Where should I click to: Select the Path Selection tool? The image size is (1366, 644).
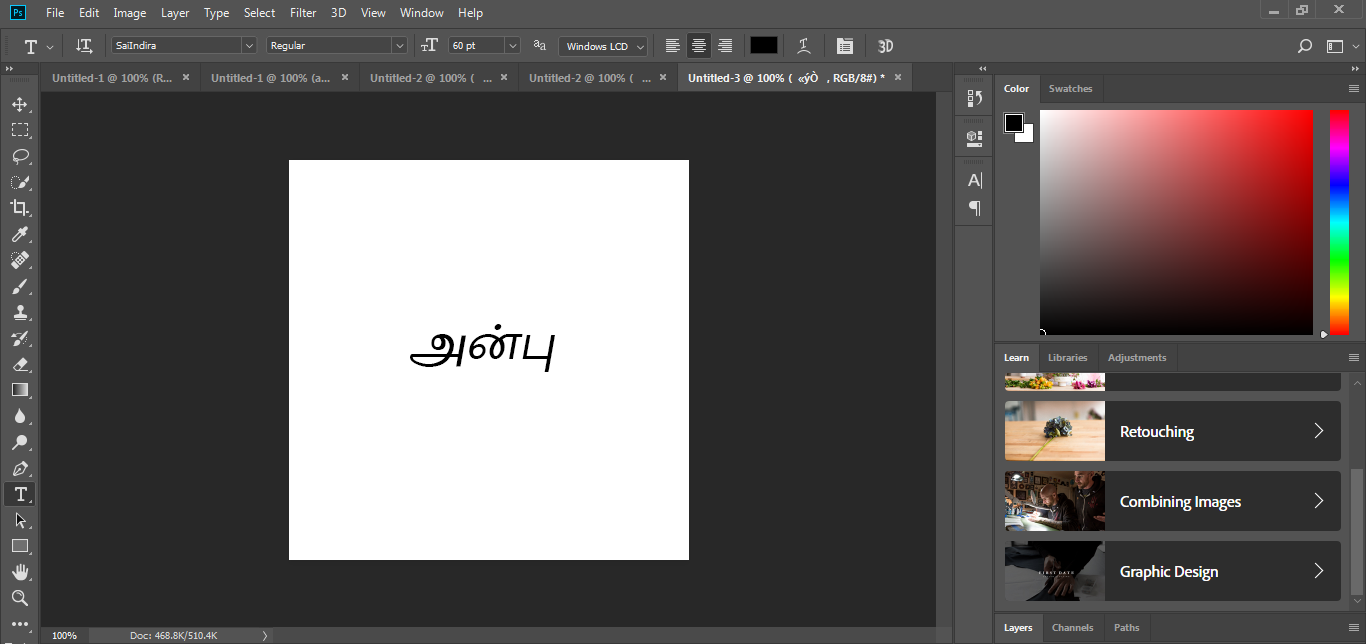coord(20,520)
